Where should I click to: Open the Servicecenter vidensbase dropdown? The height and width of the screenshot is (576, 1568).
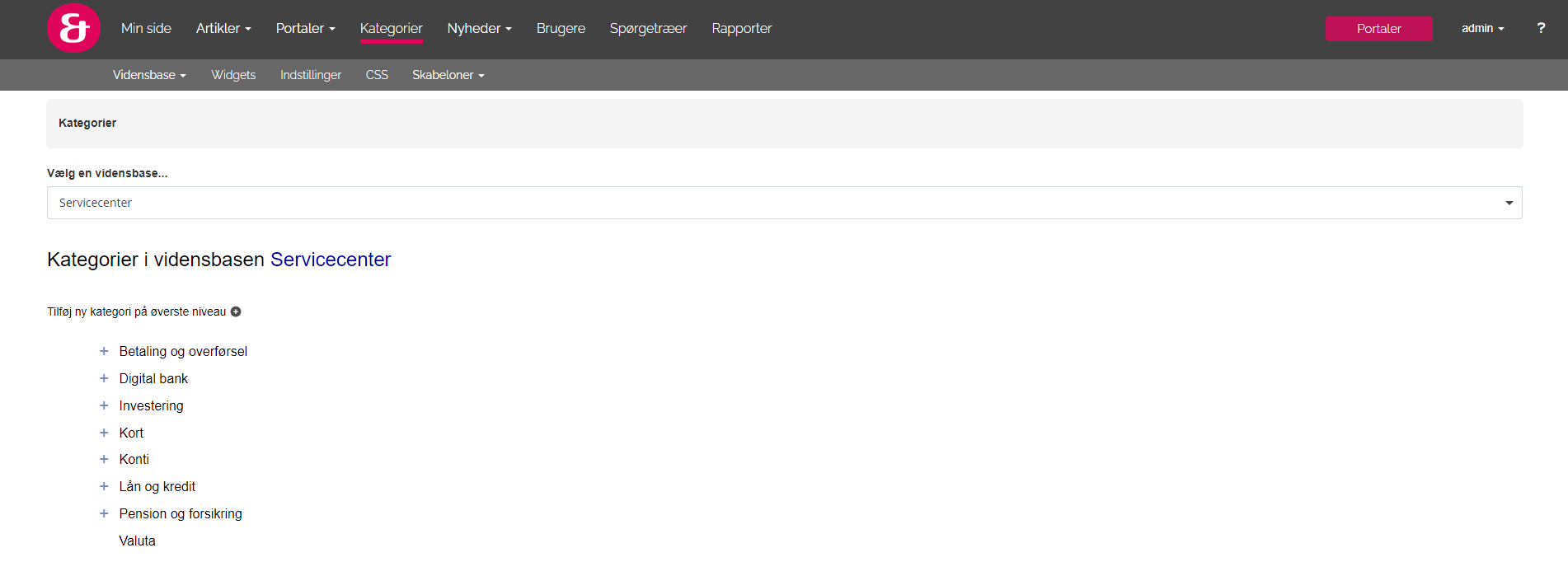(784, 203)
